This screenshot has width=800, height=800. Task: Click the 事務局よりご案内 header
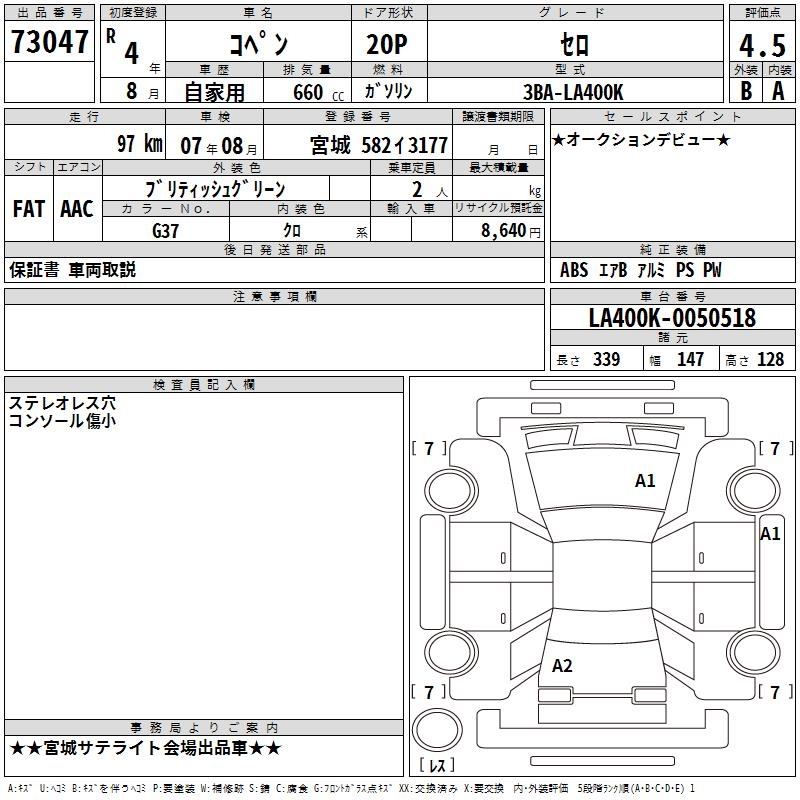pyautogui.click(x=204, y=728)
